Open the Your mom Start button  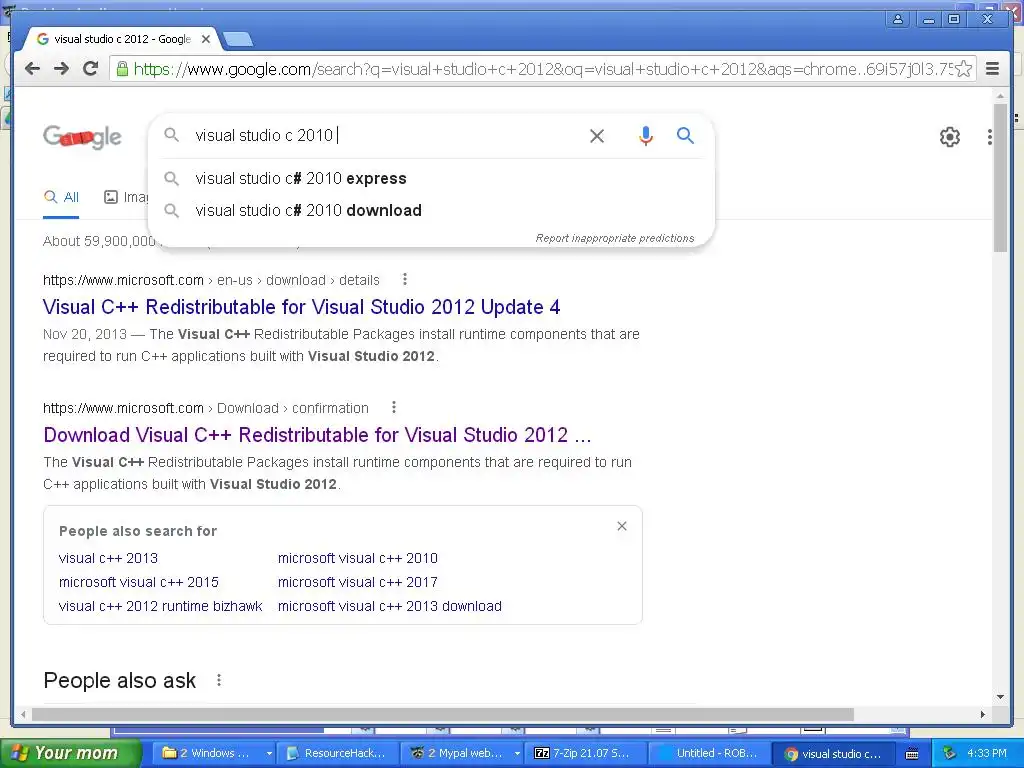(x=71, y=753)
